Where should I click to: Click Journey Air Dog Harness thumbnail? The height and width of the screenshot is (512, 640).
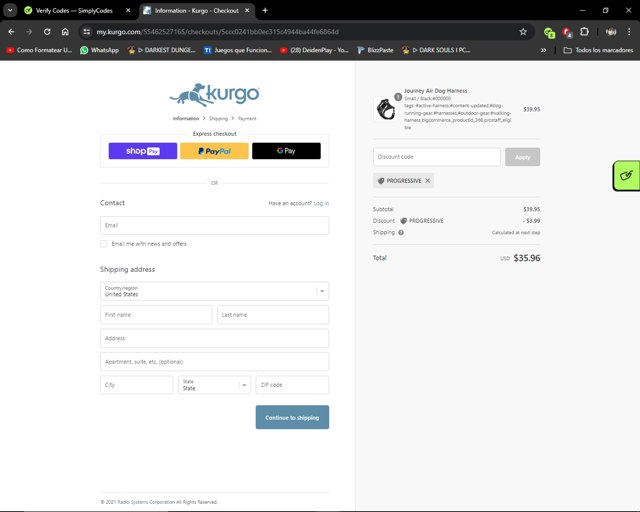(385, 109)
